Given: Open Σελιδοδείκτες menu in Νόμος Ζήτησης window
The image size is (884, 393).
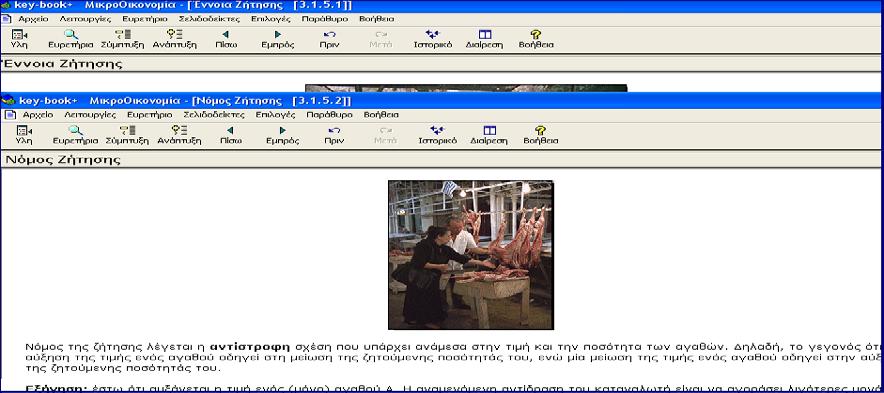Looking at the screenshot, I should pos(214,114).
